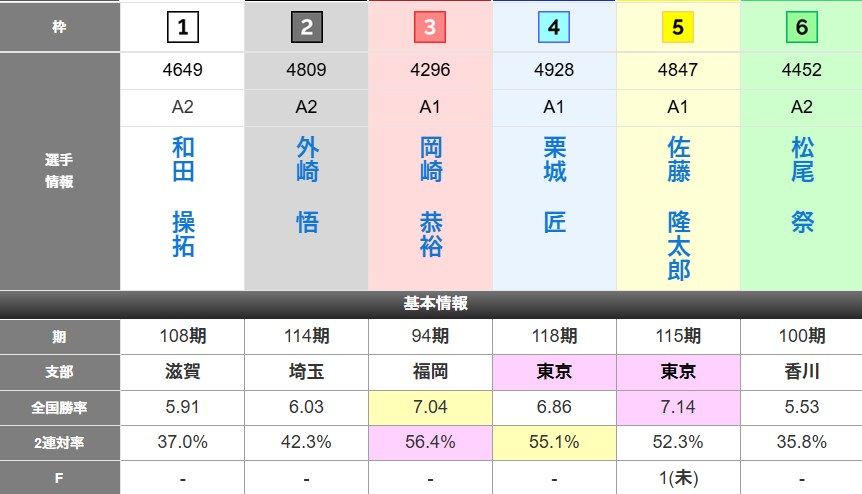Viewport: 862px width, 494px height.
Task: Click the 7.14 national win rate cell
Action: click(x=679, y=407)
